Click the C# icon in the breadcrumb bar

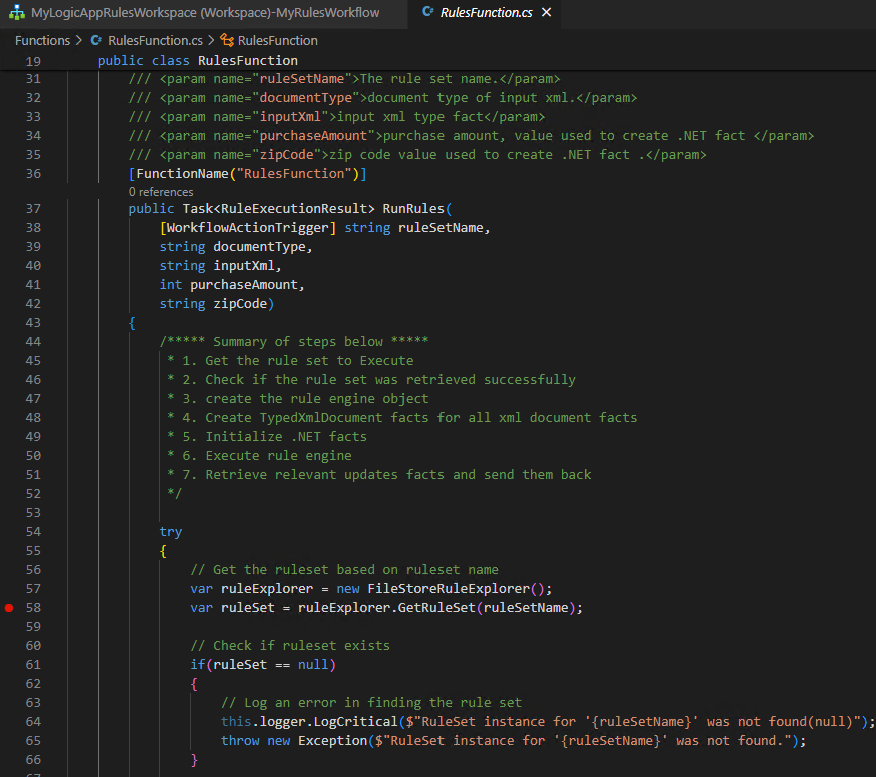pos(97,41)
